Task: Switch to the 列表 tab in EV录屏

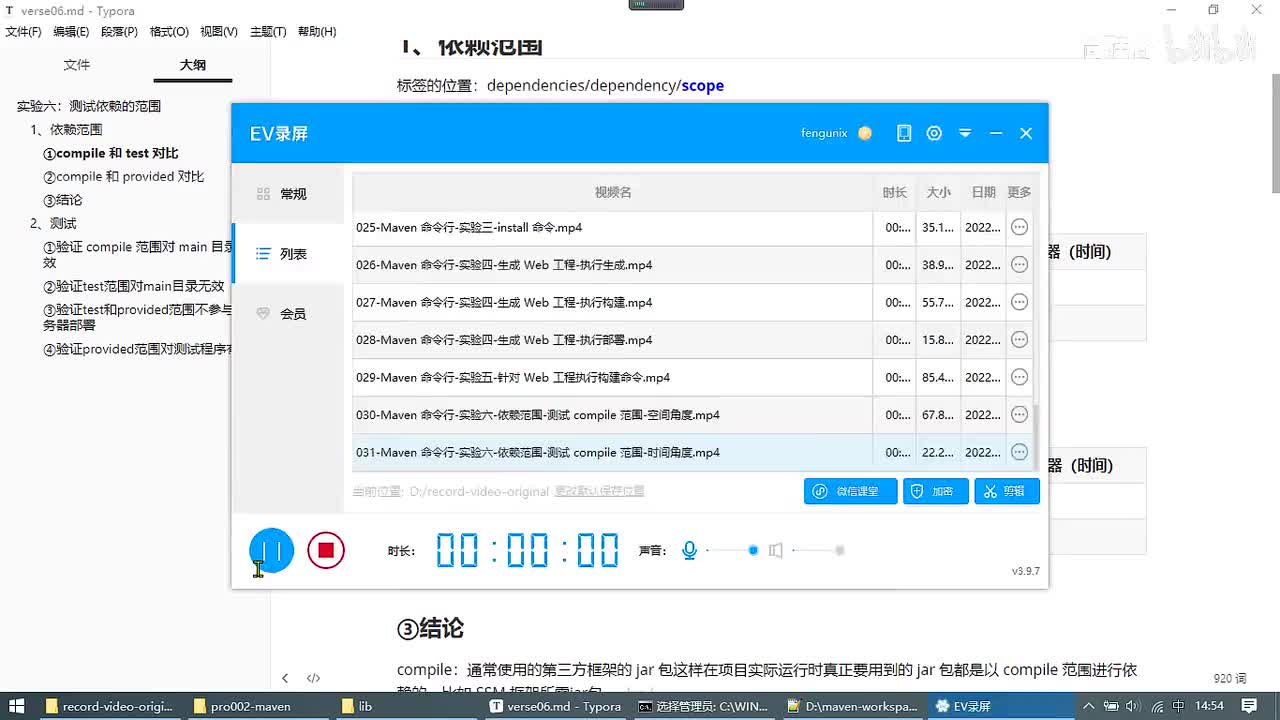Action: tap(288, 254)
